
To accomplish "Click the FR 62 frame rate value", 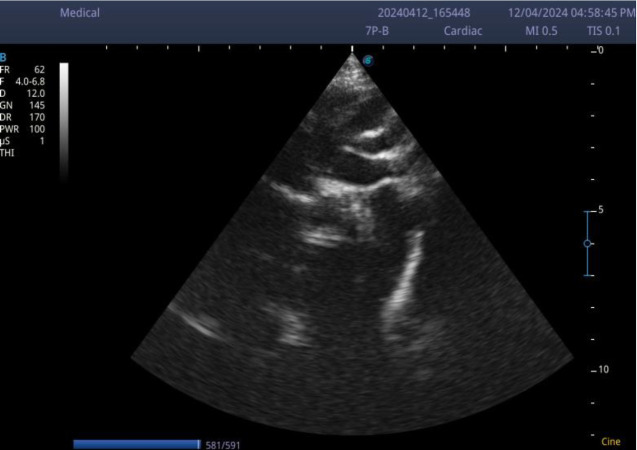I will [x=23, y=70].
